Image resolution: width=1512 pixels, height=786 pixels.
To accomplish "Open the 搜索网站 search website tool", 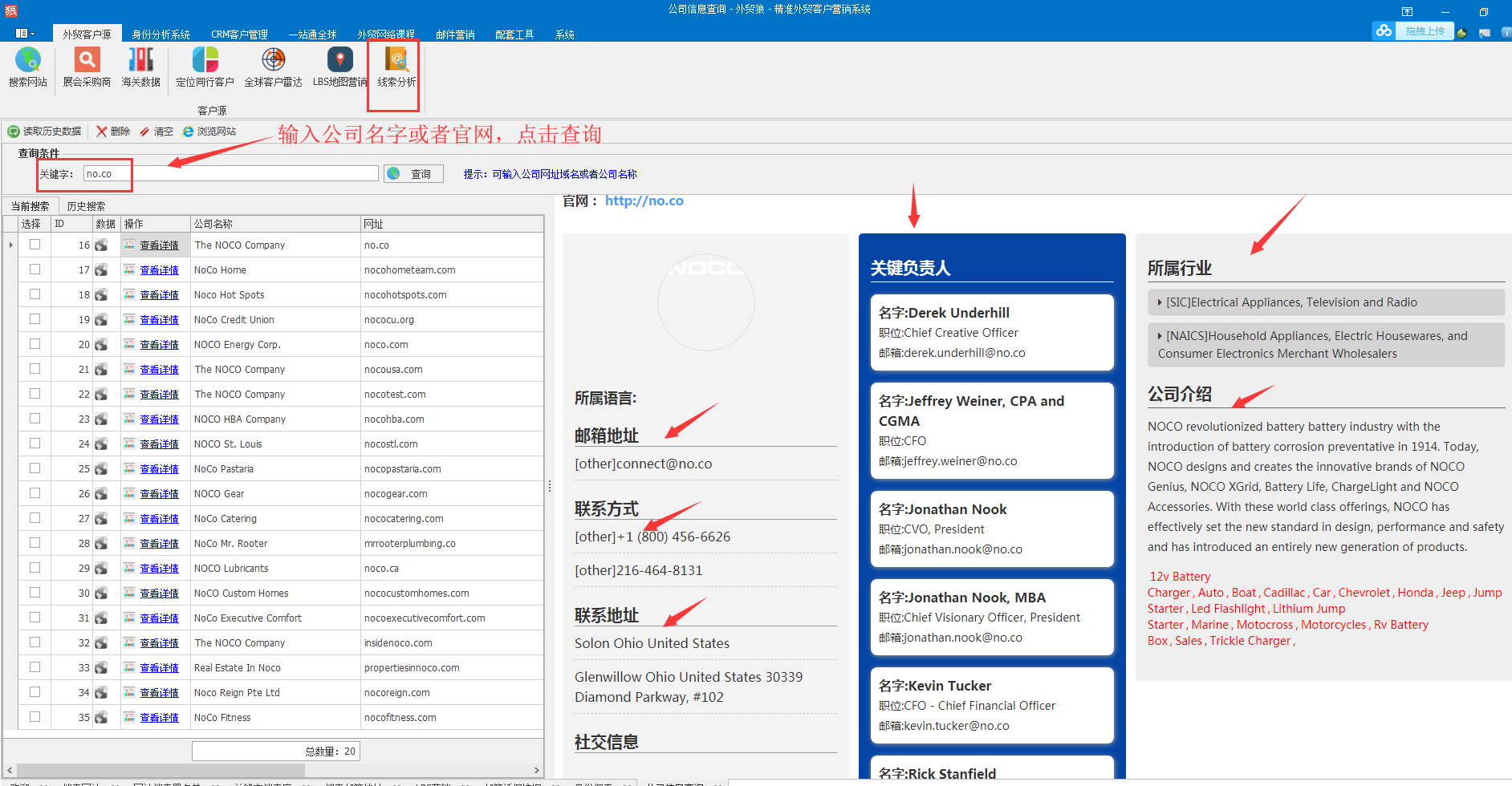I will click(x=28, y=67).
